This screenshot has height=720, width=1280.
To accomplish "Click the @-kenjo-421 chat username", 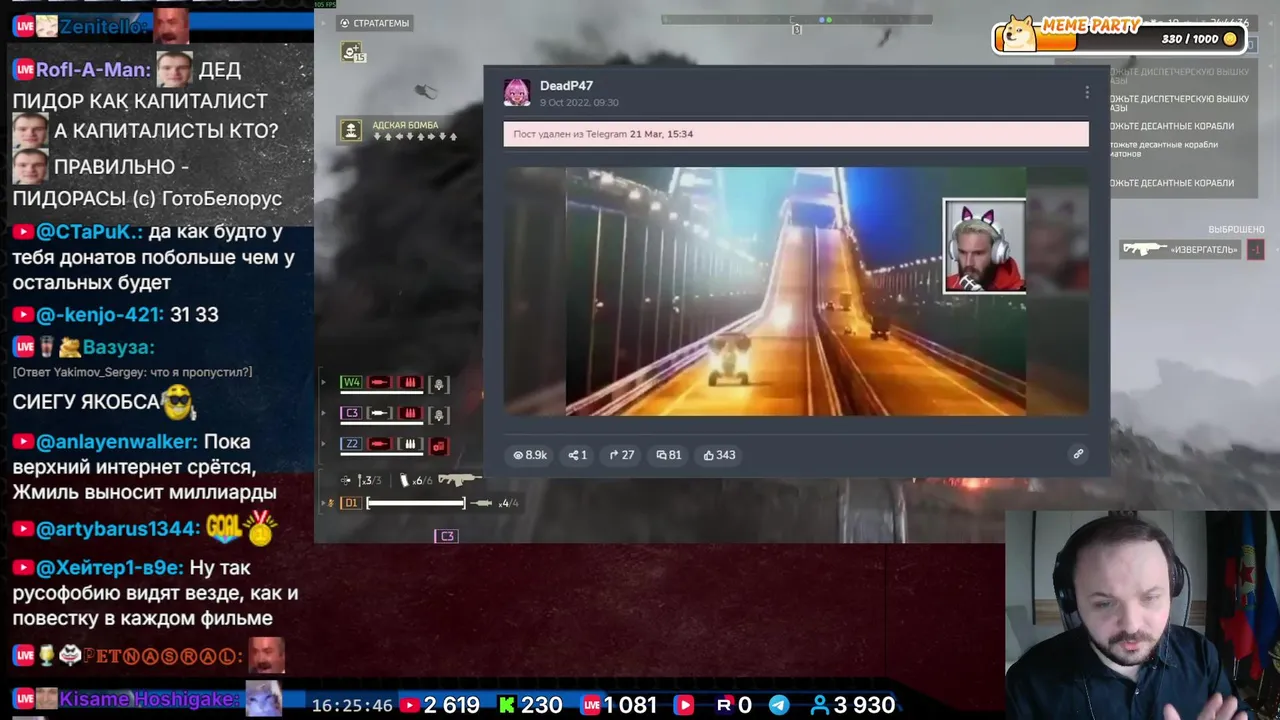I will click(x=100, y=315).
